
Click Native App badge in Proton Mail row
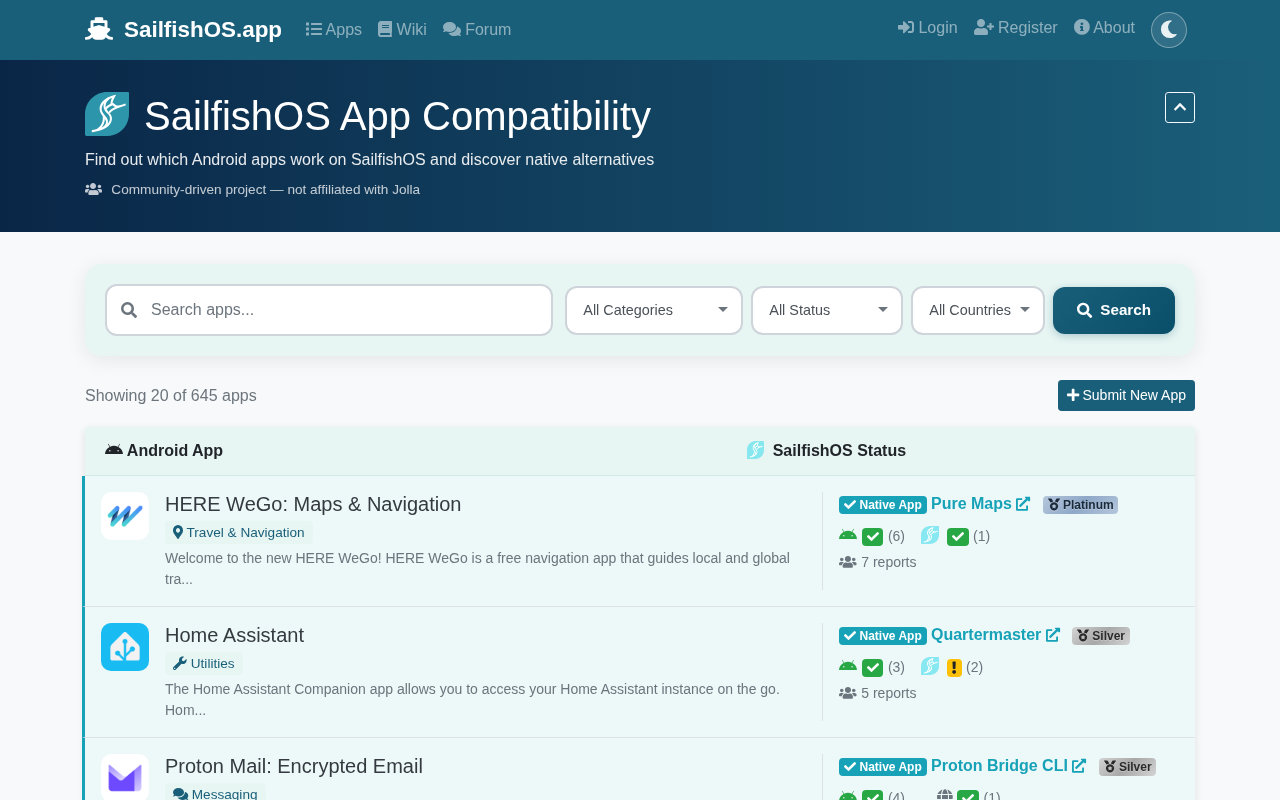(883, 767)
